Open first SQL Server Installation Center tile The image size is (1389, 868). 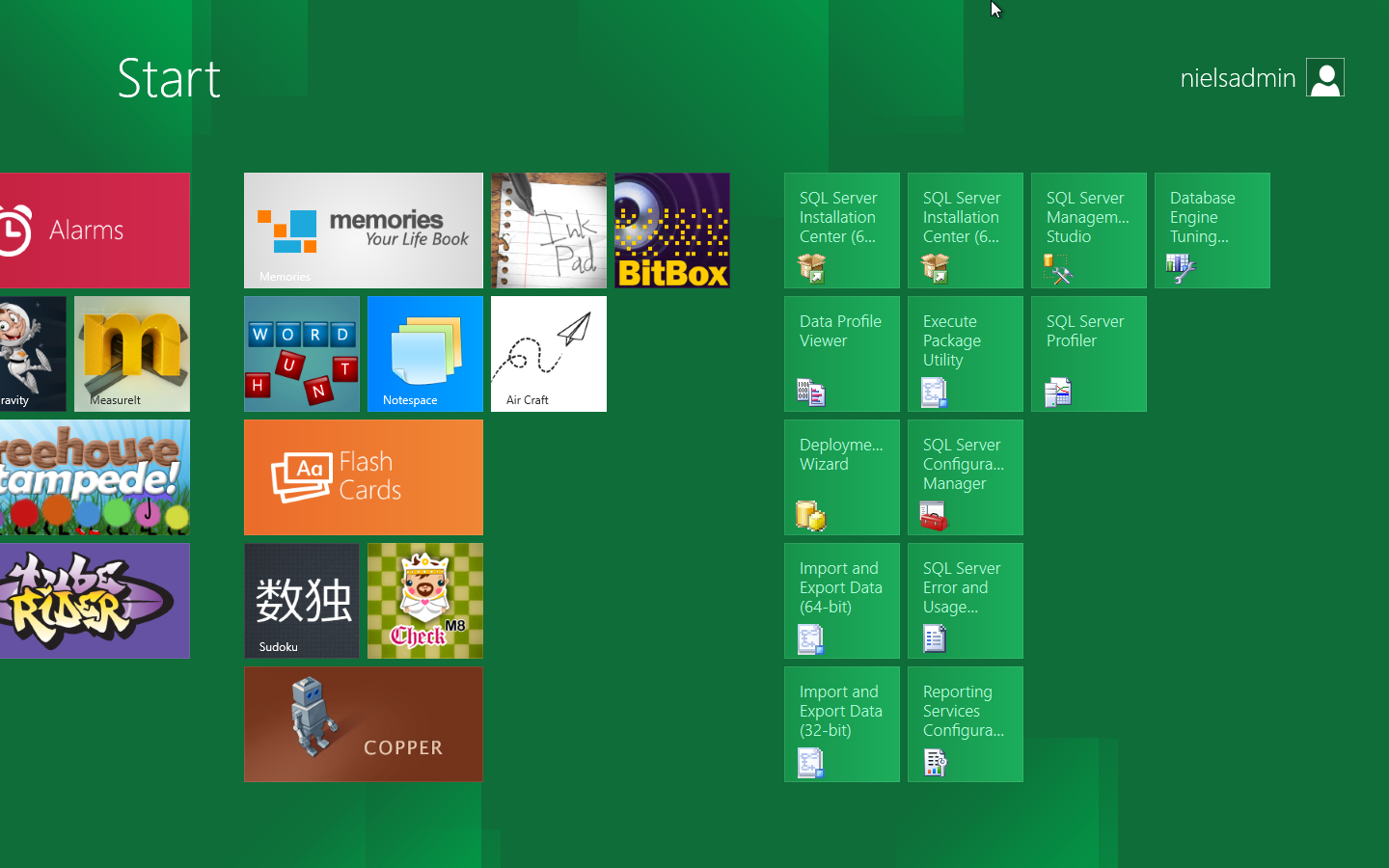point(842,231)
